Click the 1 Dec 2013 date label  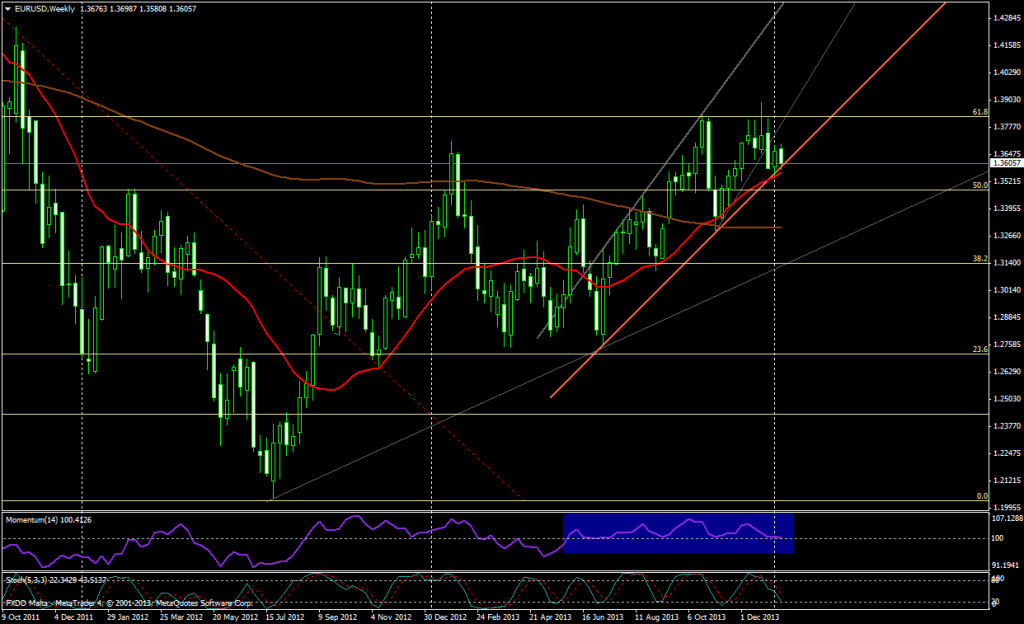click(x=760, y=618)
